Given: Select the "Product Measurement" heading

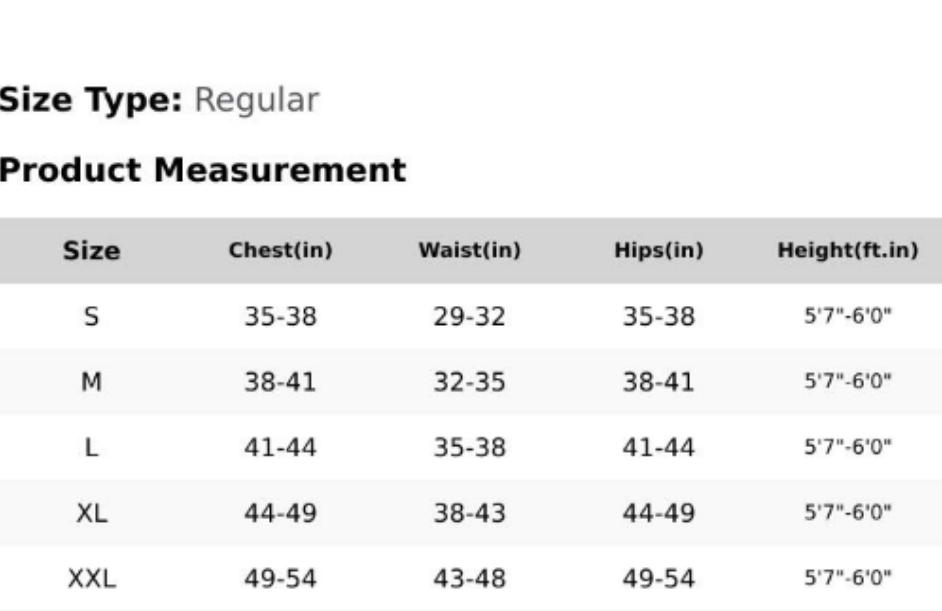Looking at the screenshot, I should [202, 170].
